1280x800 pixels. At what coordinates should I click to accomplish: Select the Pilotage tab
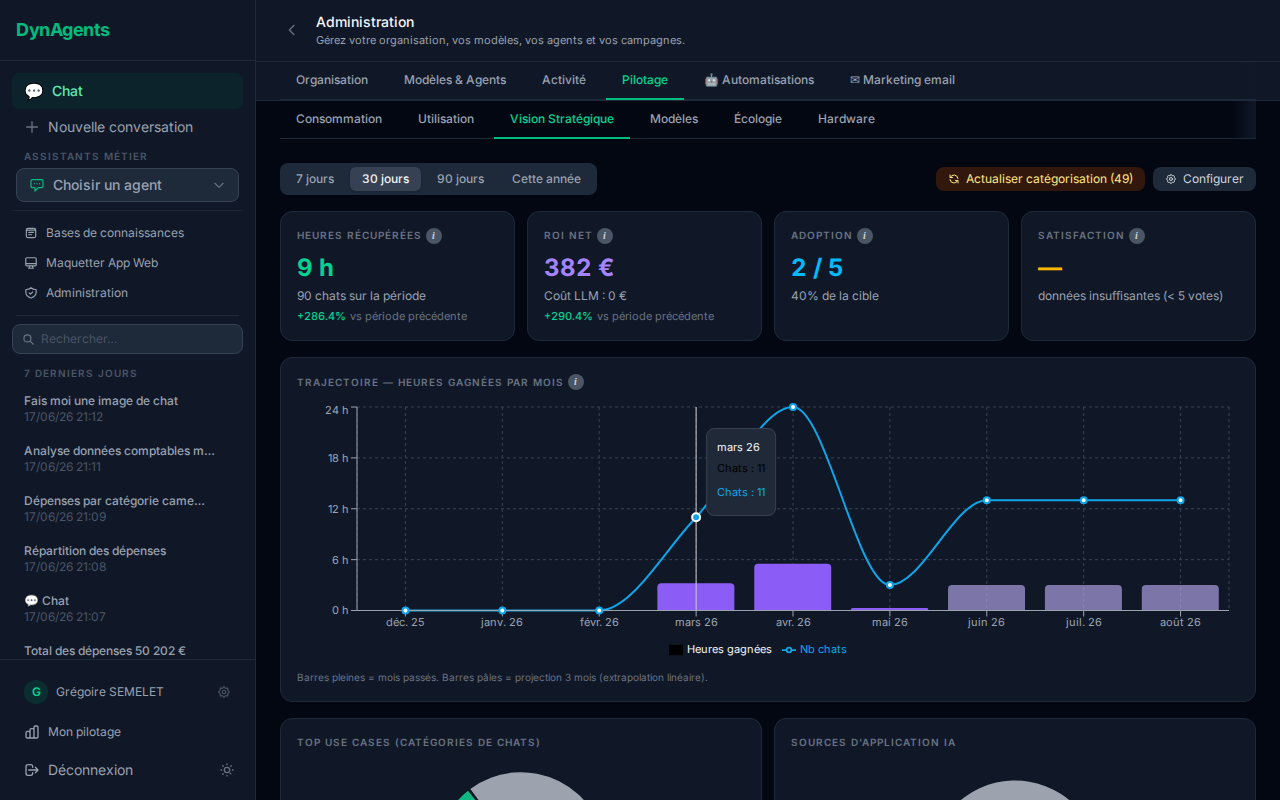645,80
